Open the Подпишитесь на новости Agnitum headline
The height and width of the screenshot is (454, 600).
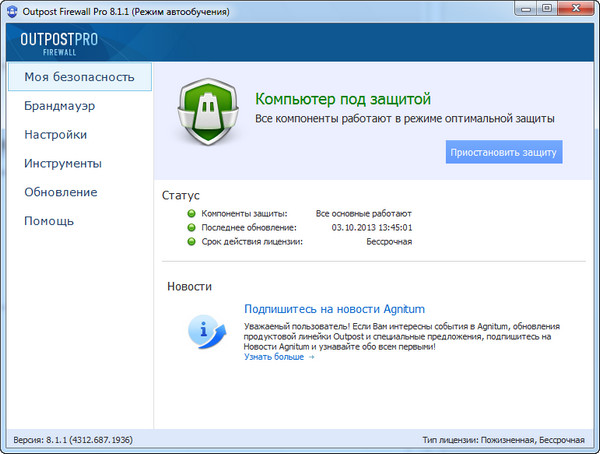tap(342, 309)
